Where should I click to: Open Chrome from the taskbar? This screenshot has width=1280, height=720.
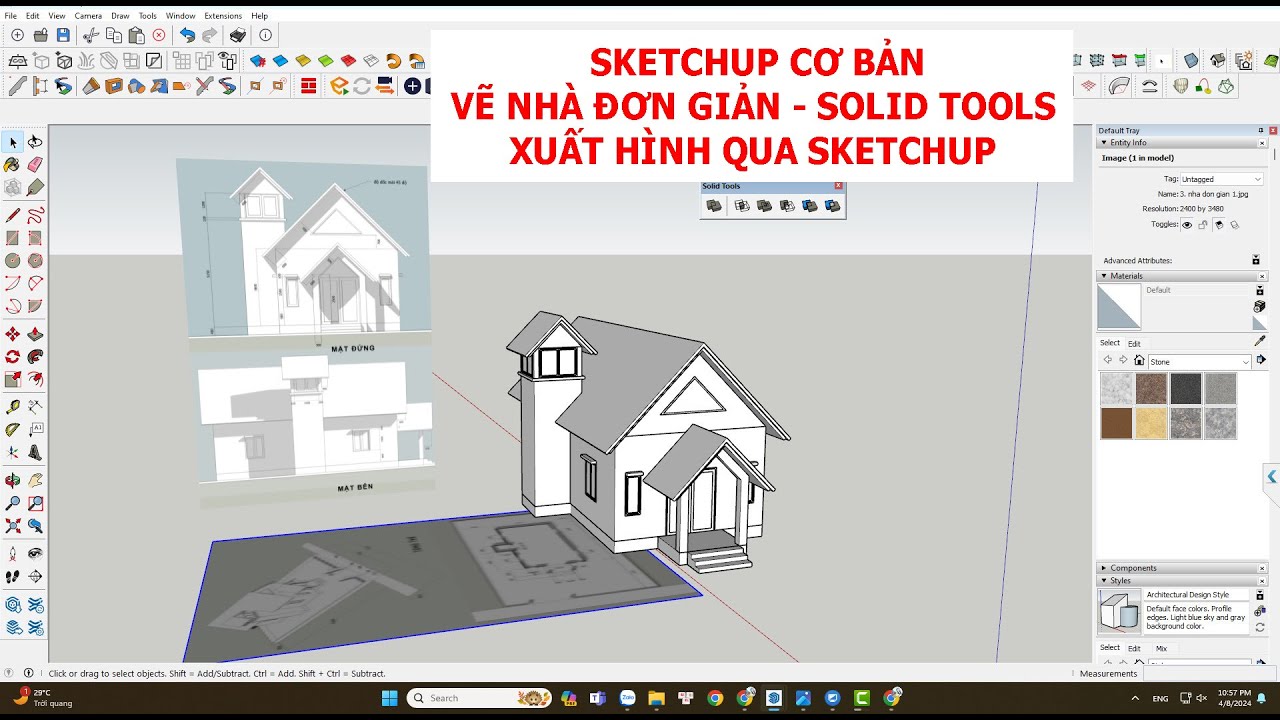[714, 698]
